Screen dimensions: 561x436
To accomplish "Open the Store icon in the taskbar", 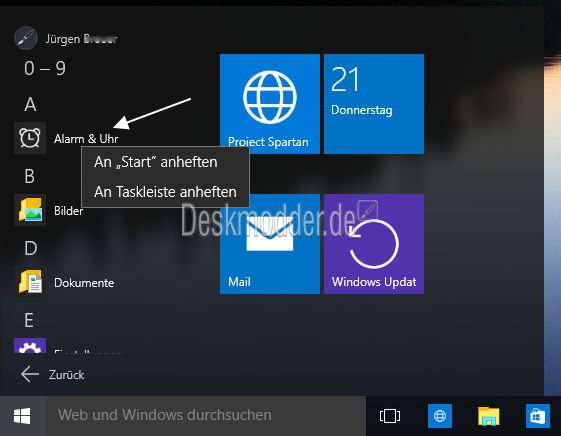I will pyautogui.click(x=538, y=416).
